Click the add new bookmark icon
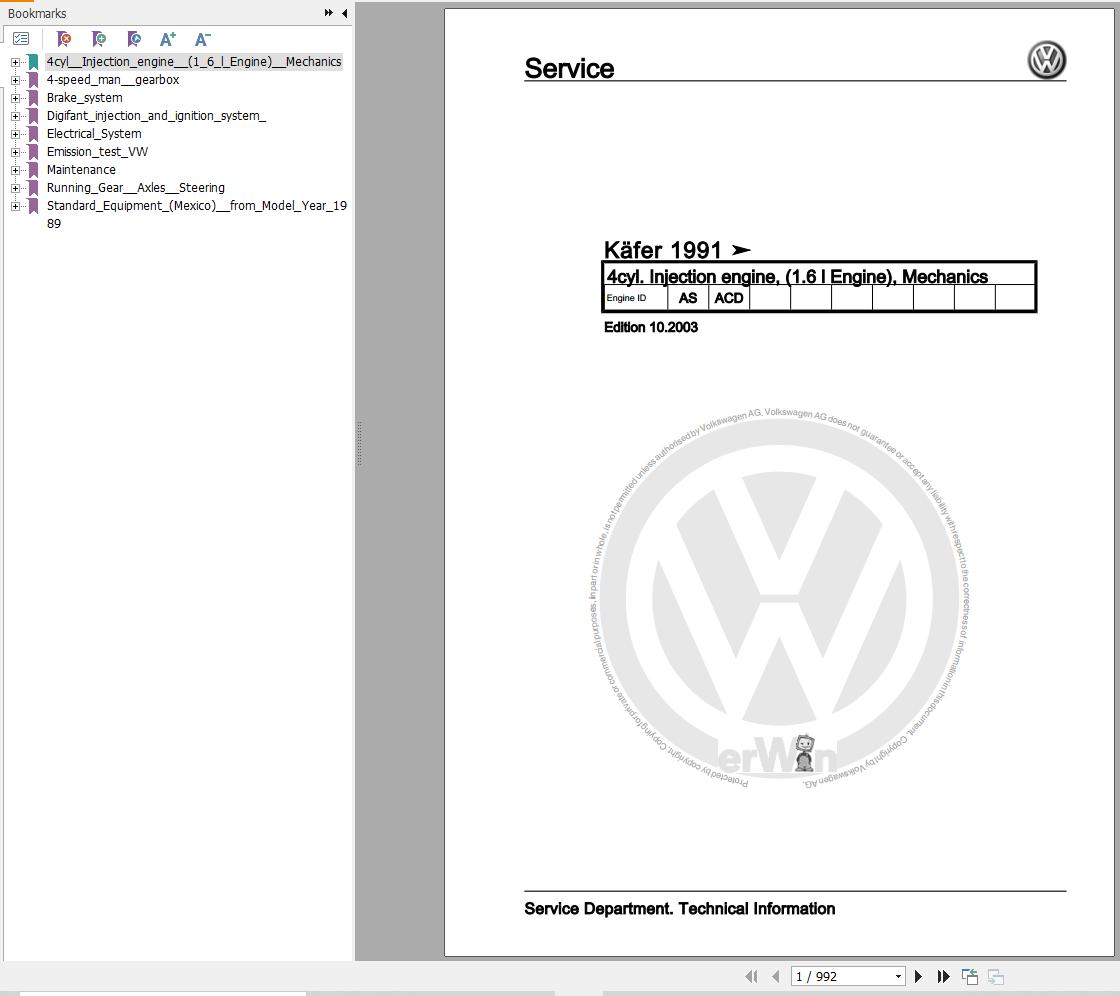The image size is (1120, 996). click(x=99, y=39)
